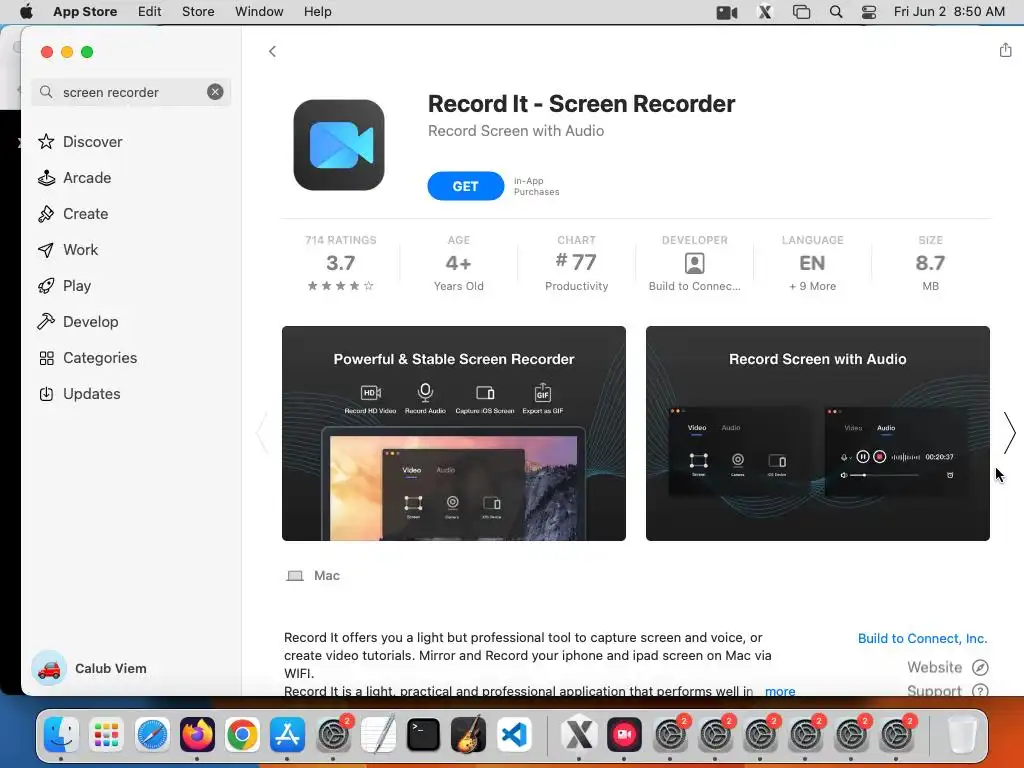1024x768 pixels.
Task: Open the Support link
Action: (947, 690)
